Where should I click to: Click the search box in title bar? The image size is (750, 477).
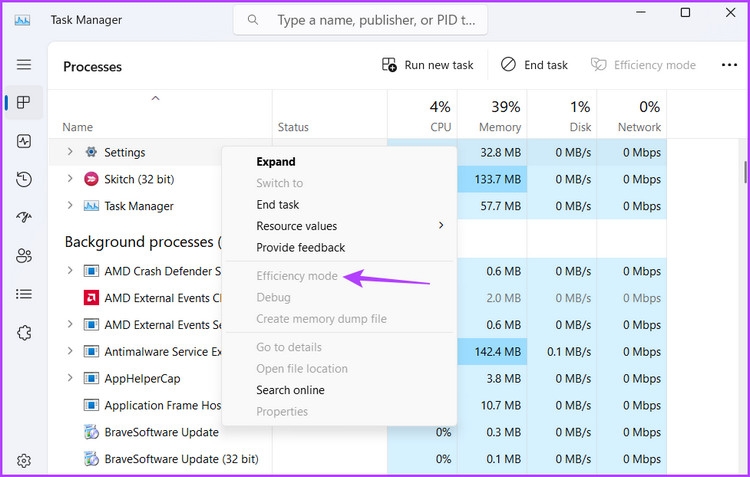click(x=360, y=20)
